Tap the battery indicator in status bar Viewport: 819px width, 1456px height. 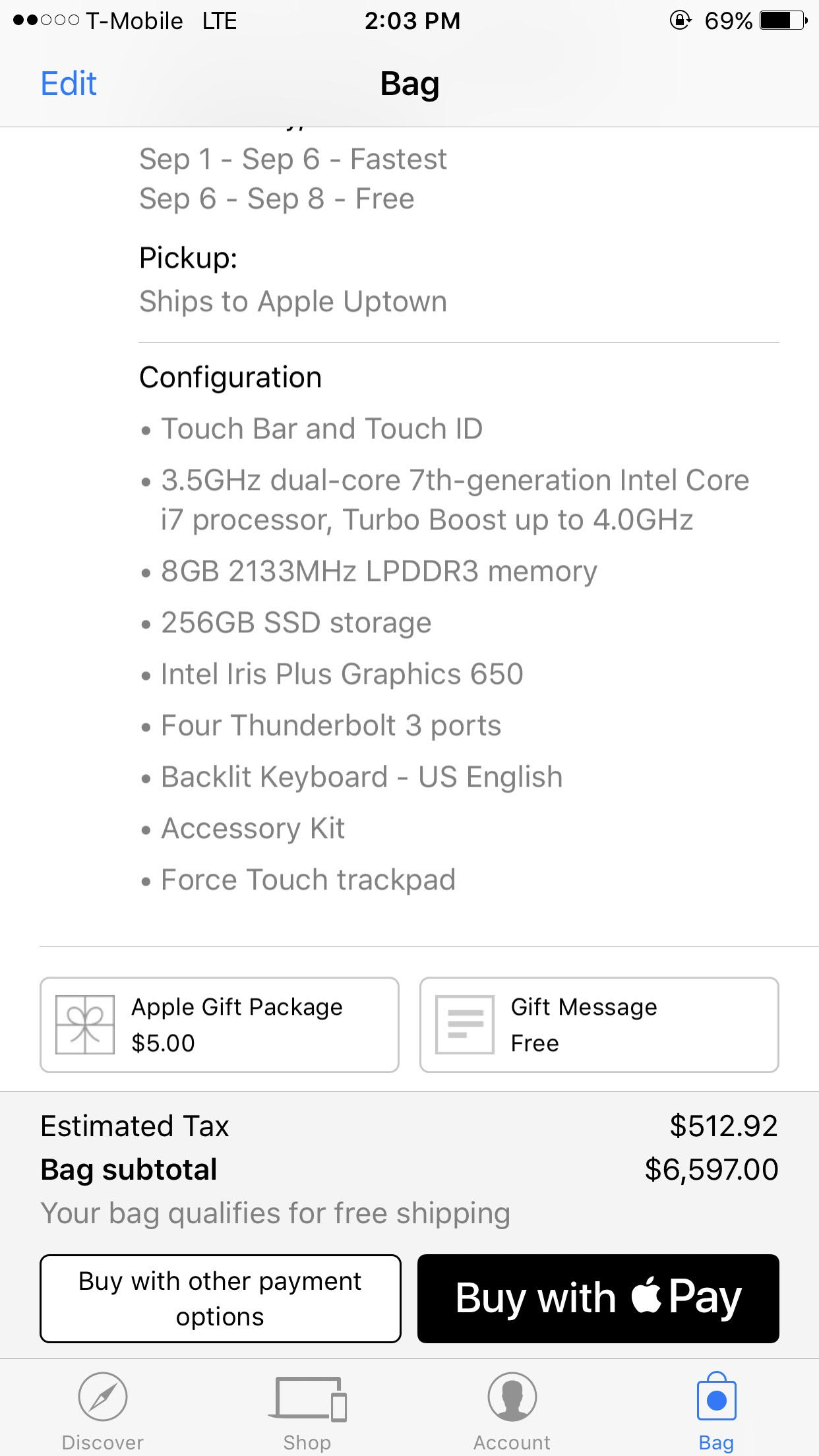pyautogui.click(x=783, y=20)
